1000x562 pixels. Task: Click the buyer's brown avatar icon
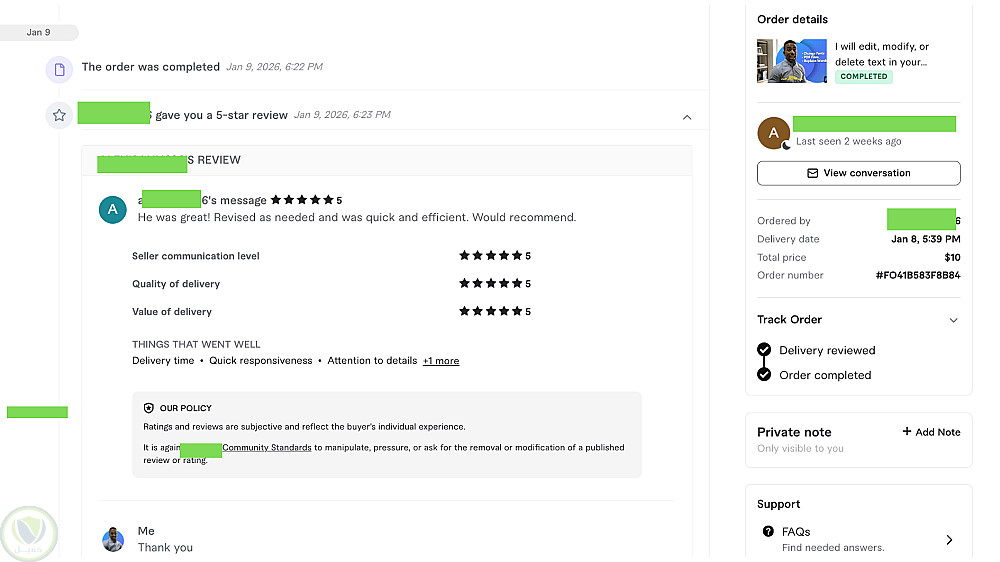[x=773, y=133]
